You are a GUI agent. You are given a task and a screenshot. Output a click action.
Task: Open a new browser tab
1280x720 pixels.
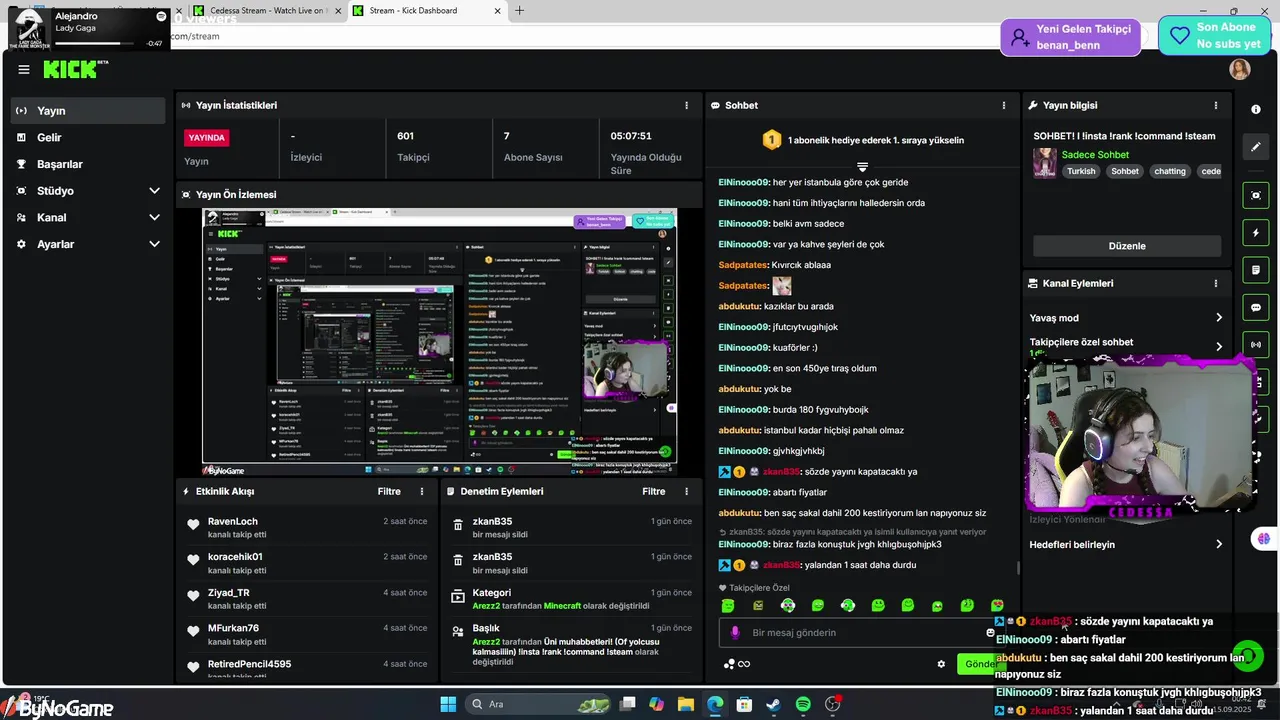(519, 11)
